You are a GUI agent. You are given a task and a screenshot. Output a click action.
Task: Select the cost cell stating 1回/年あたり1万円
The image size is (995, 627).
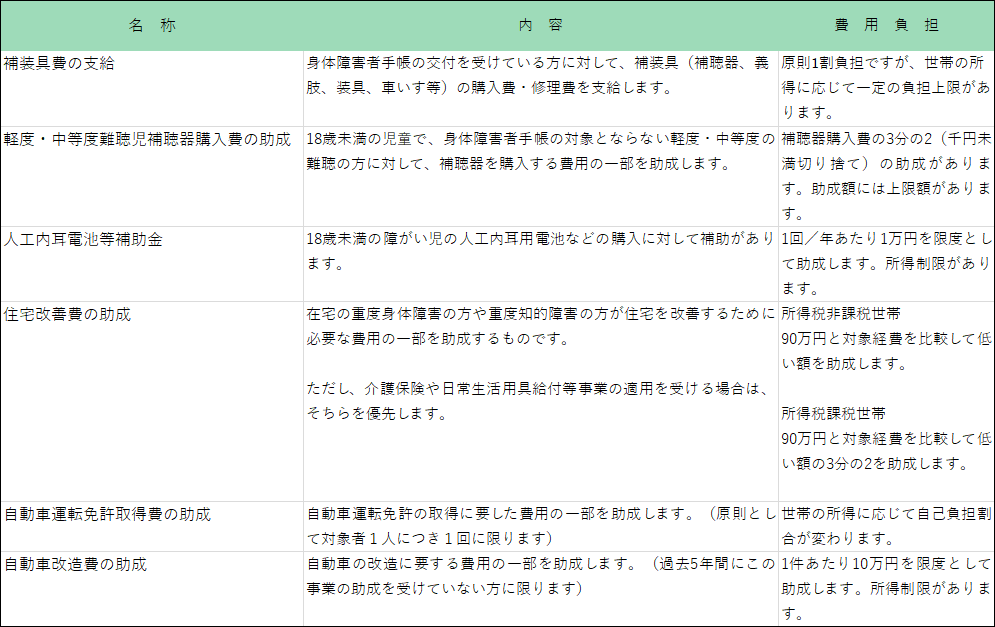(x=885, y=252)
